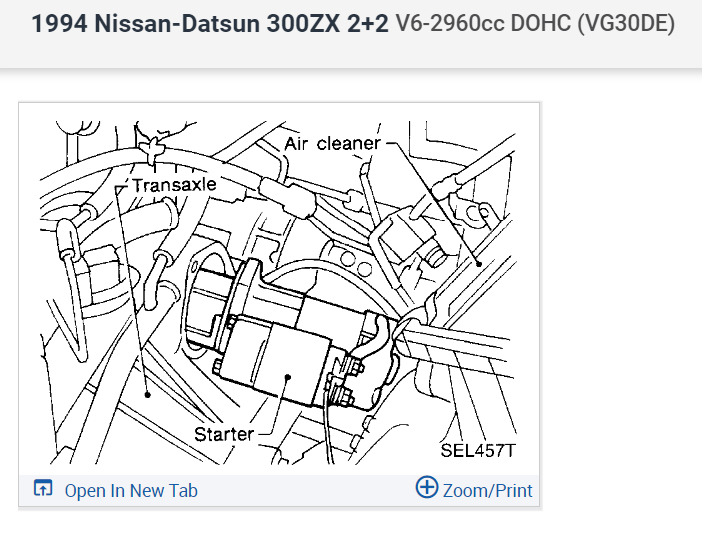Select the vehicle title '1994 Nissan-Datsun 300ZX 2+2'
The height and width of the screenshot is (542, 702).
pos(210,23)
